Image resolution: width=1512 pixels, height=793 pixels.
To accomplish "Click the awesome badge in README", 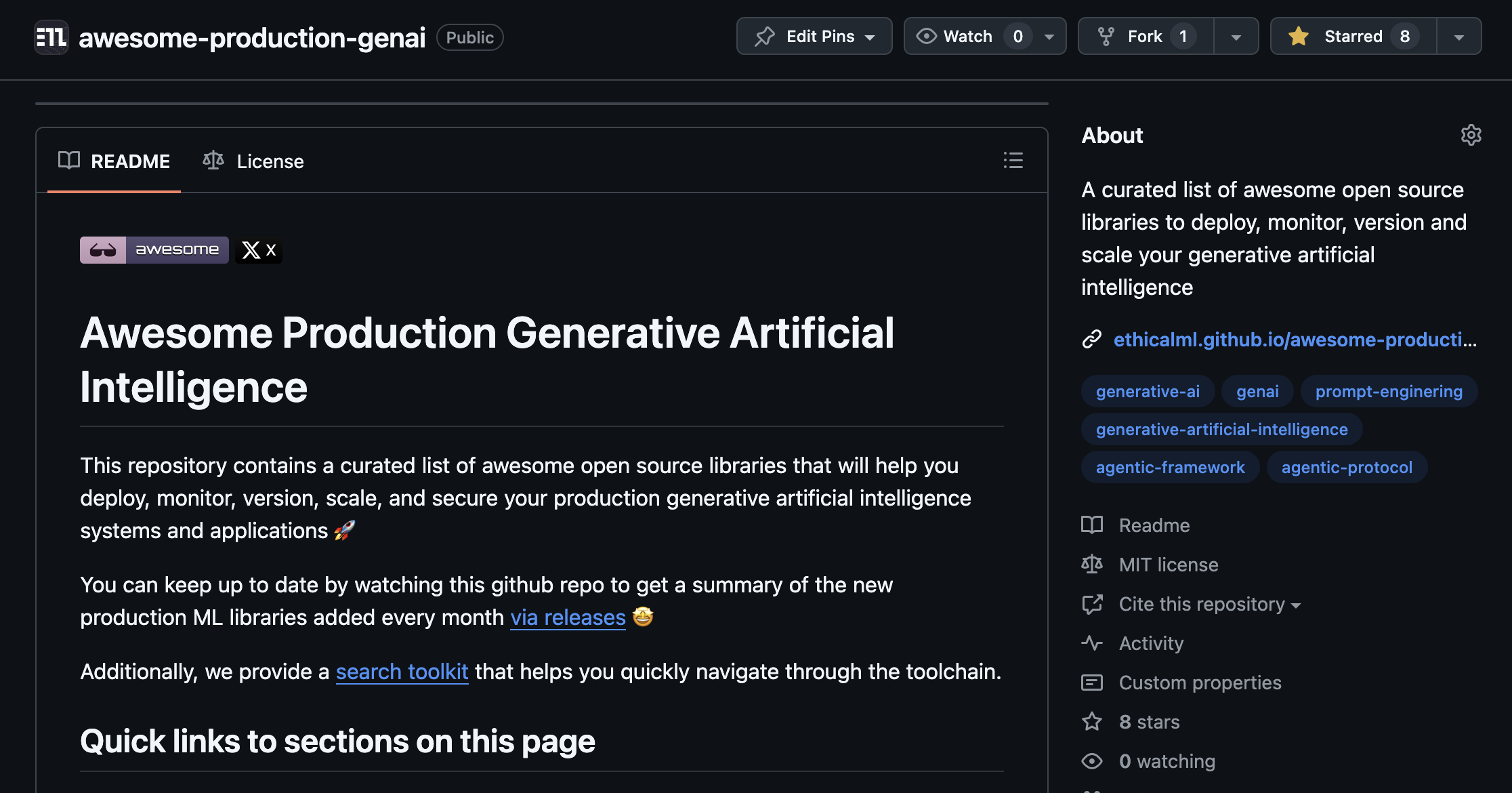I will tap(153, 250).
